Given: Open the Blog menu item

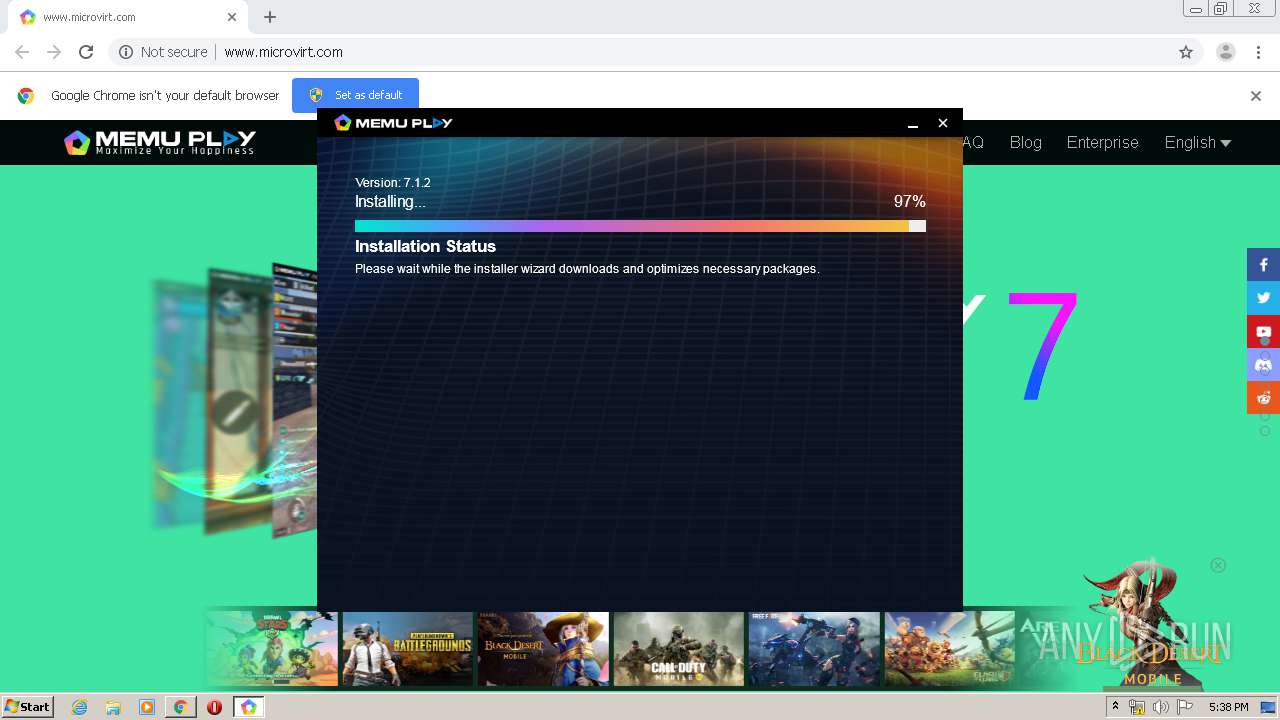Looking at the screenshot, I should (1025, 142).
